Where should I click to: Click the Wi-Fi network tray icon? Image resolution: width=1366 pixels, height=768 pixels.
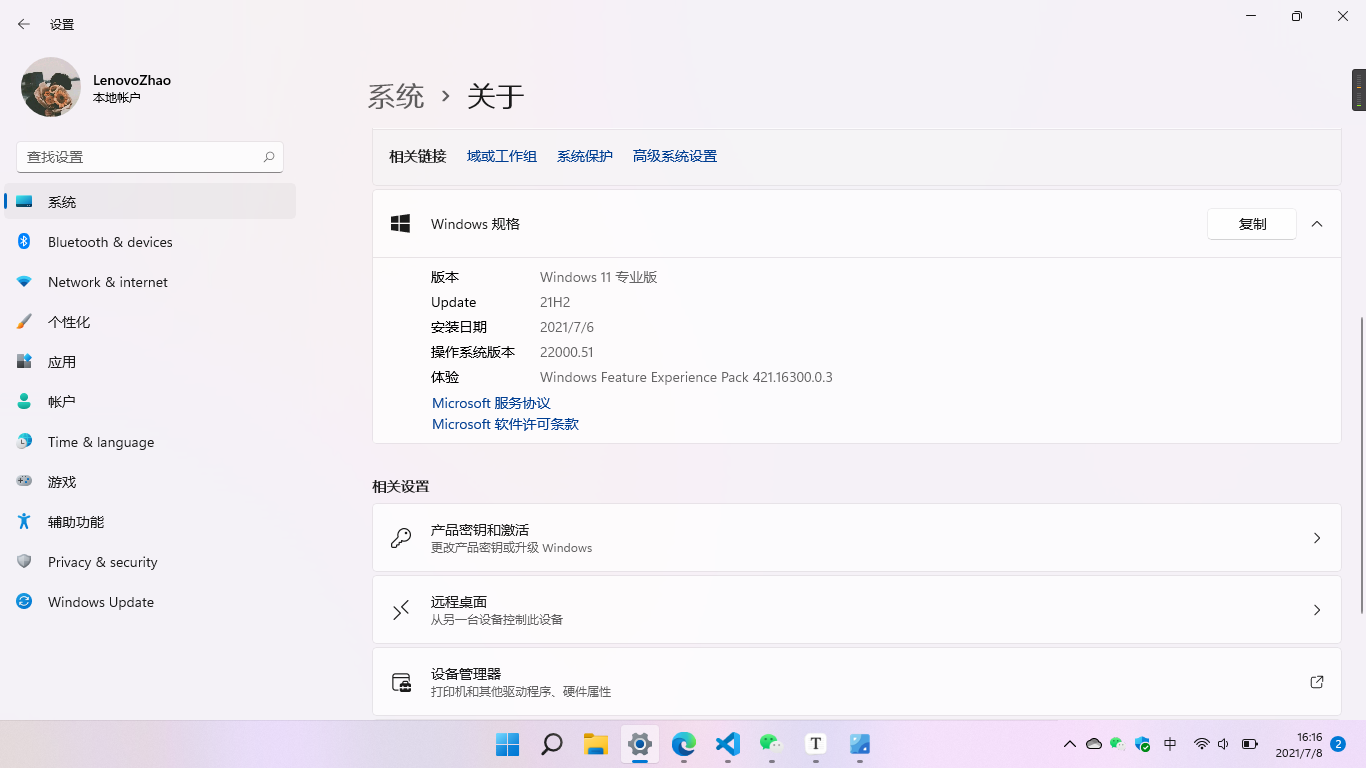click(1202, 744)
